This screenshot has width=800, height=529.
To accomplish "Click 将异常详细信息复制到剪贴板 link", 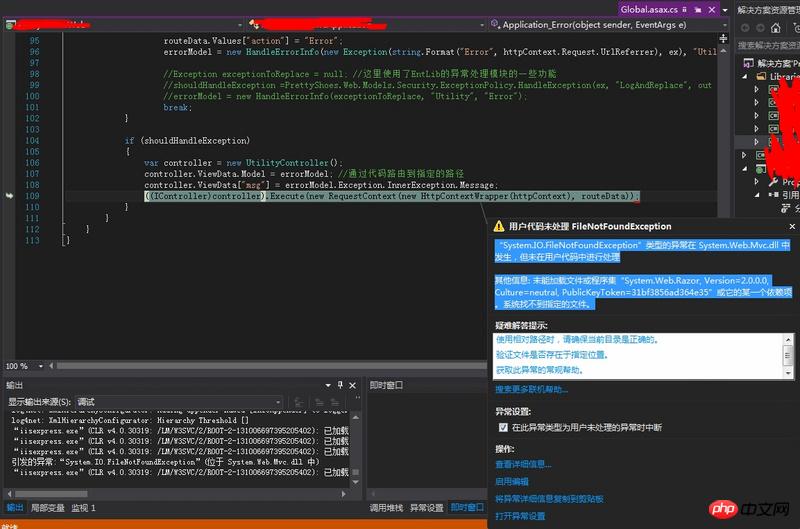I will point(549,499).
